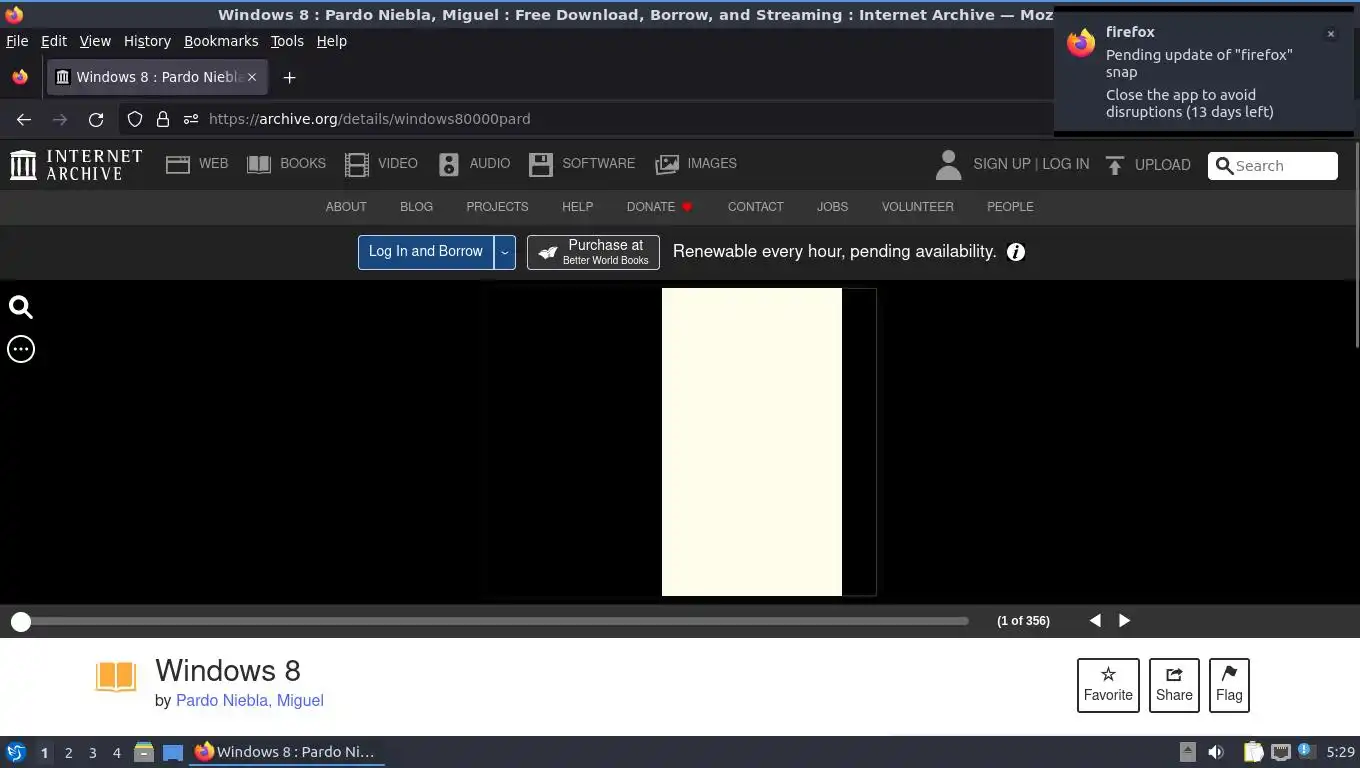This screenshot has height=768, width=1360.
Task: Open the Software collection icon
Action: 541,165
